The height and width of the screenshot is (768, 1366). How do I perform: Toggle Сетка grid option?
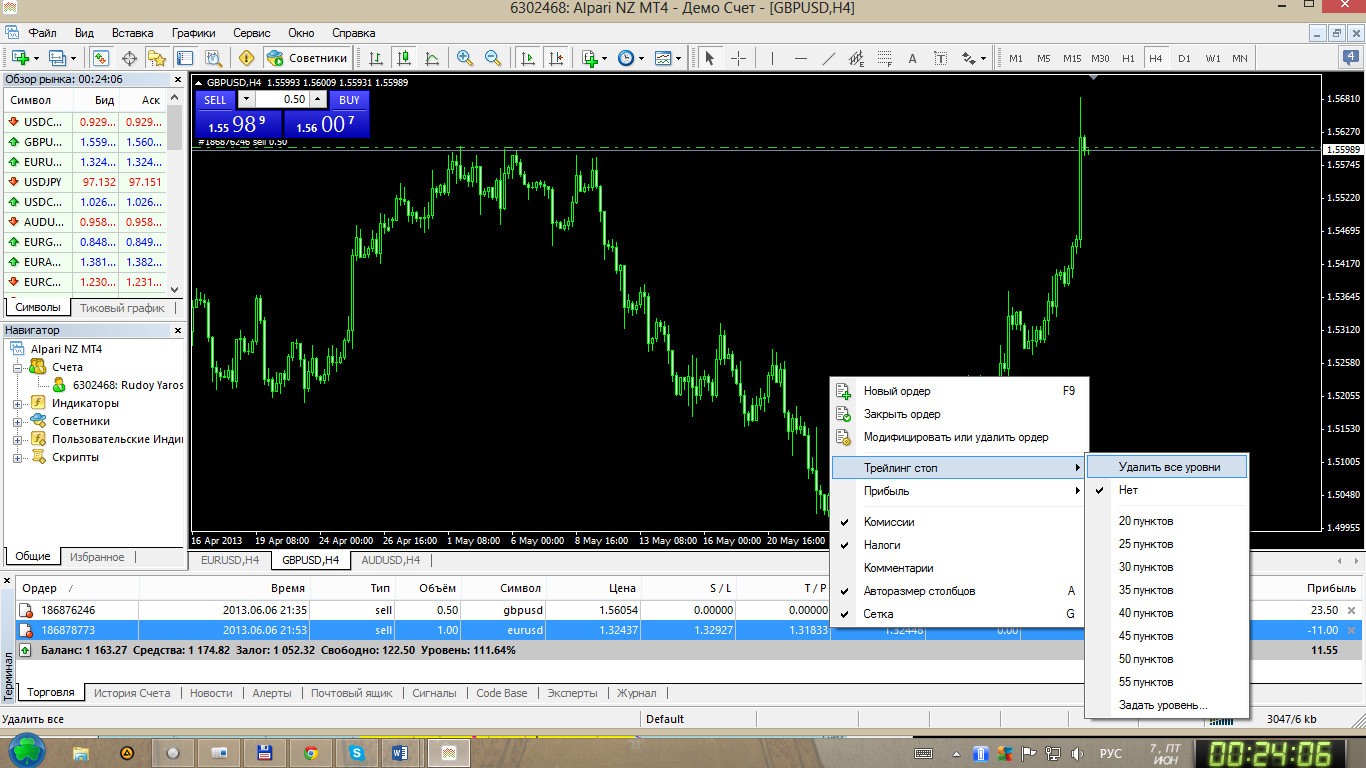tap(878, 614)
